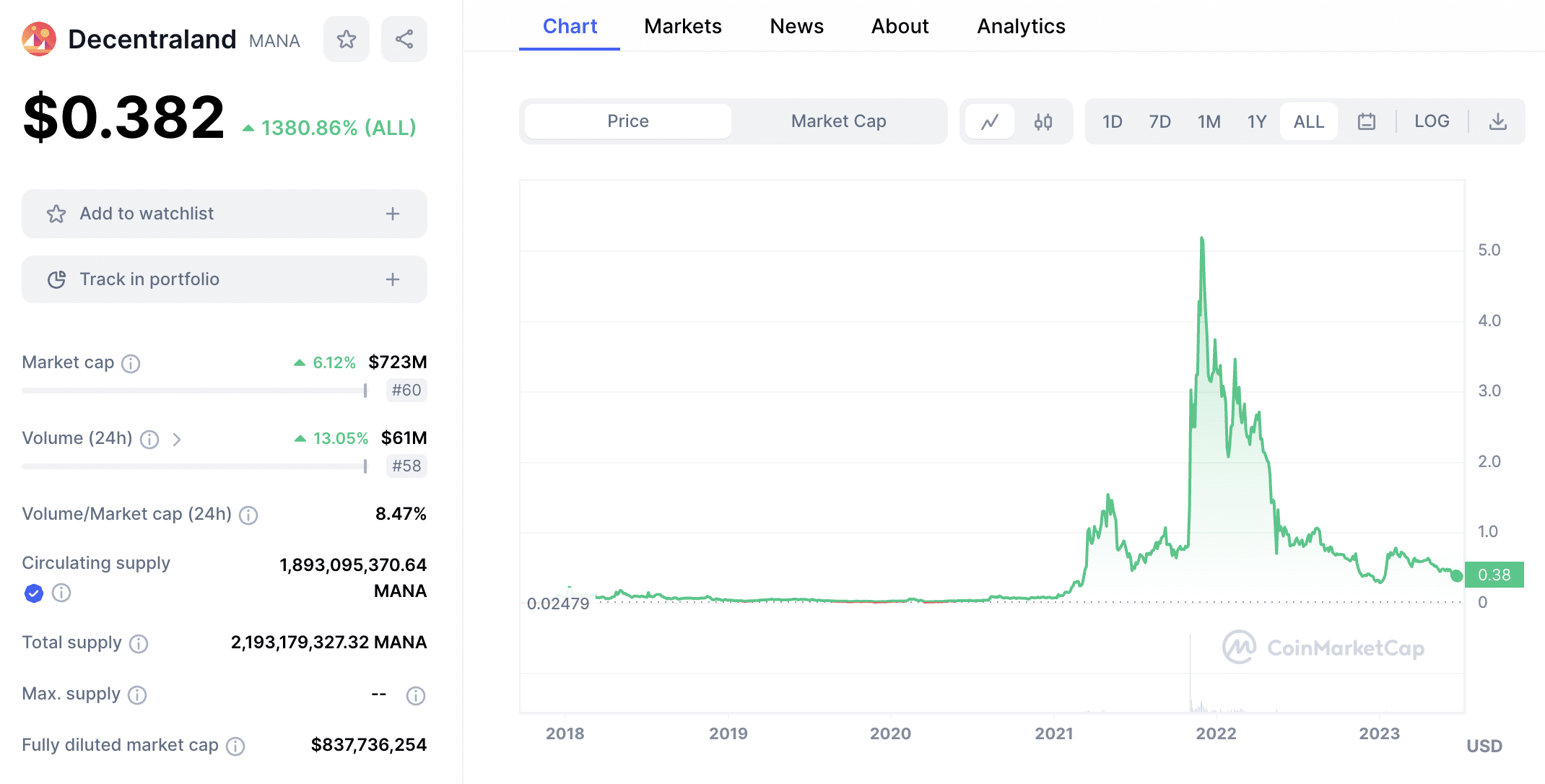The height and width of the screenshot is (784, 1545).
Task: Open the News tab
Action: [797, 26]
